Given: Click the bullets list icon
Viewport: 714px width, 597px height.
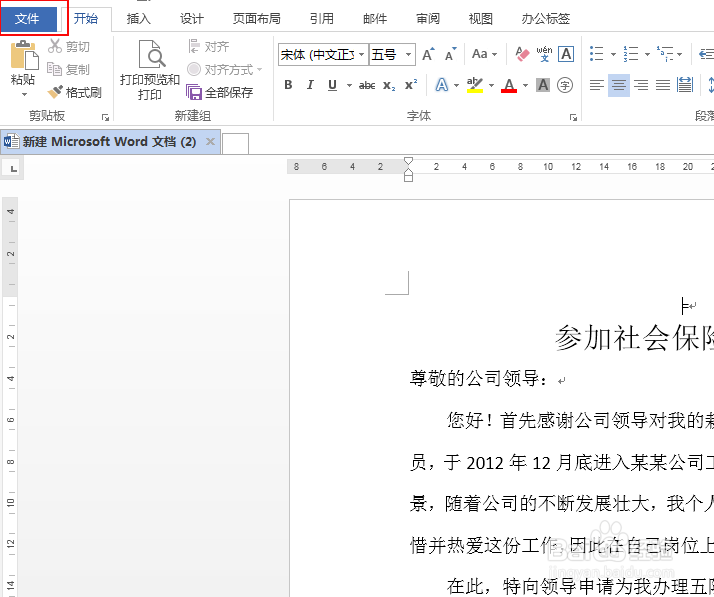Looking at the screenshot, I should pyautogui.click(x=597, y=54).
